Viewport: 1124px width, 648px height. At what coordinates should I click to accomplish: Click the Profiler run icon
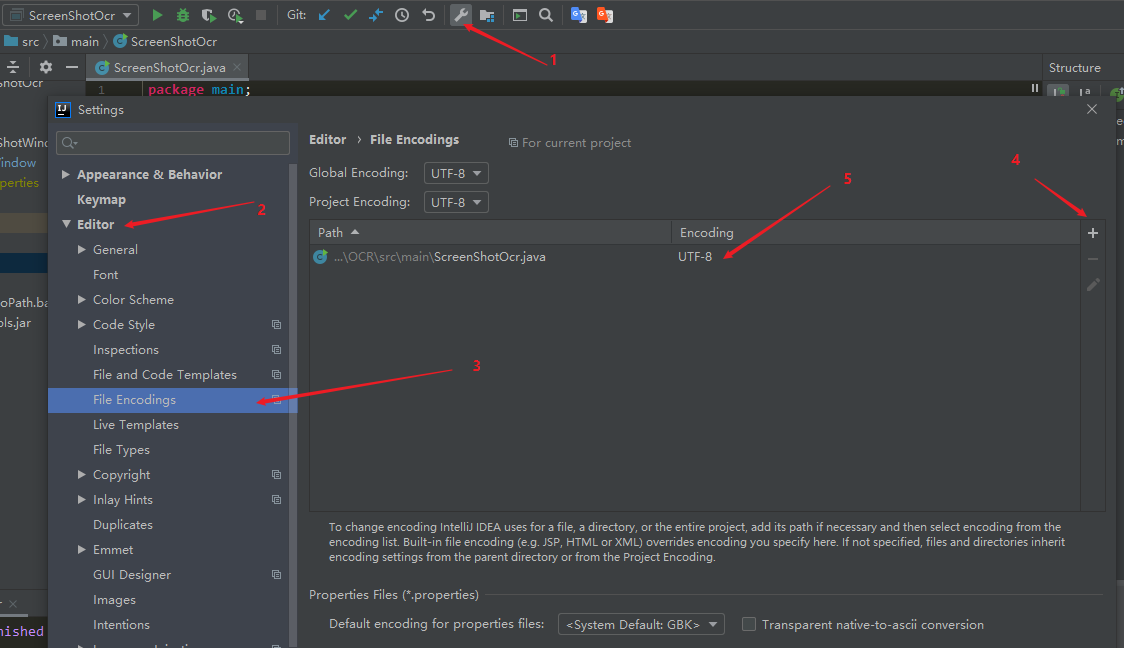235,15
